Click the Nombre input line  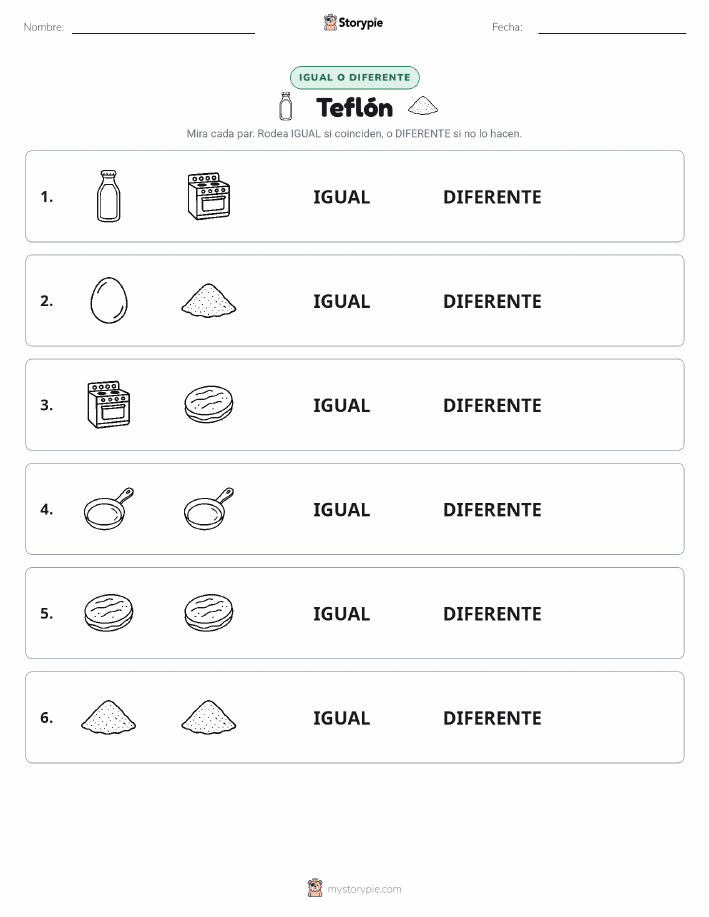coord(163,28)
